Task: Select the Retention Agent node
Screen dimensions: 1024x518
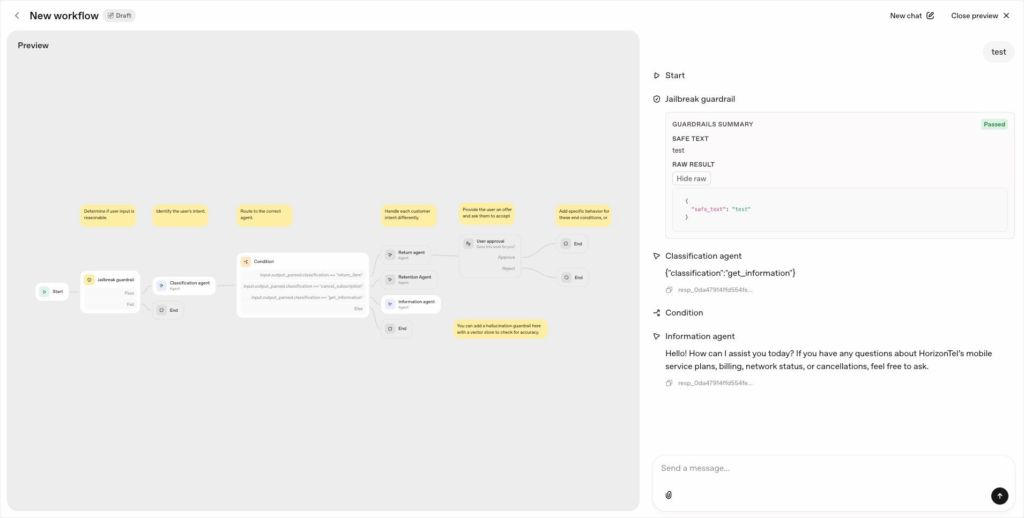Action: (410, 279)
